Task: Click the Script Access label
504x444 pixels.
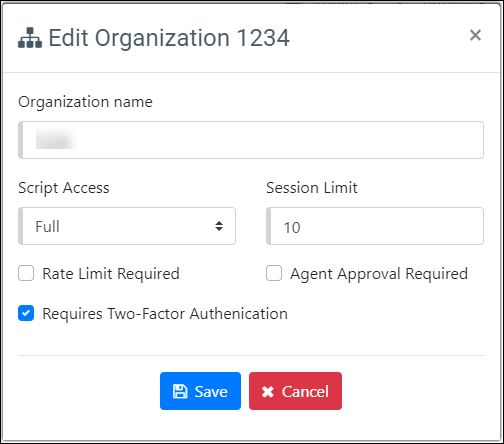Action: [64, 188]
